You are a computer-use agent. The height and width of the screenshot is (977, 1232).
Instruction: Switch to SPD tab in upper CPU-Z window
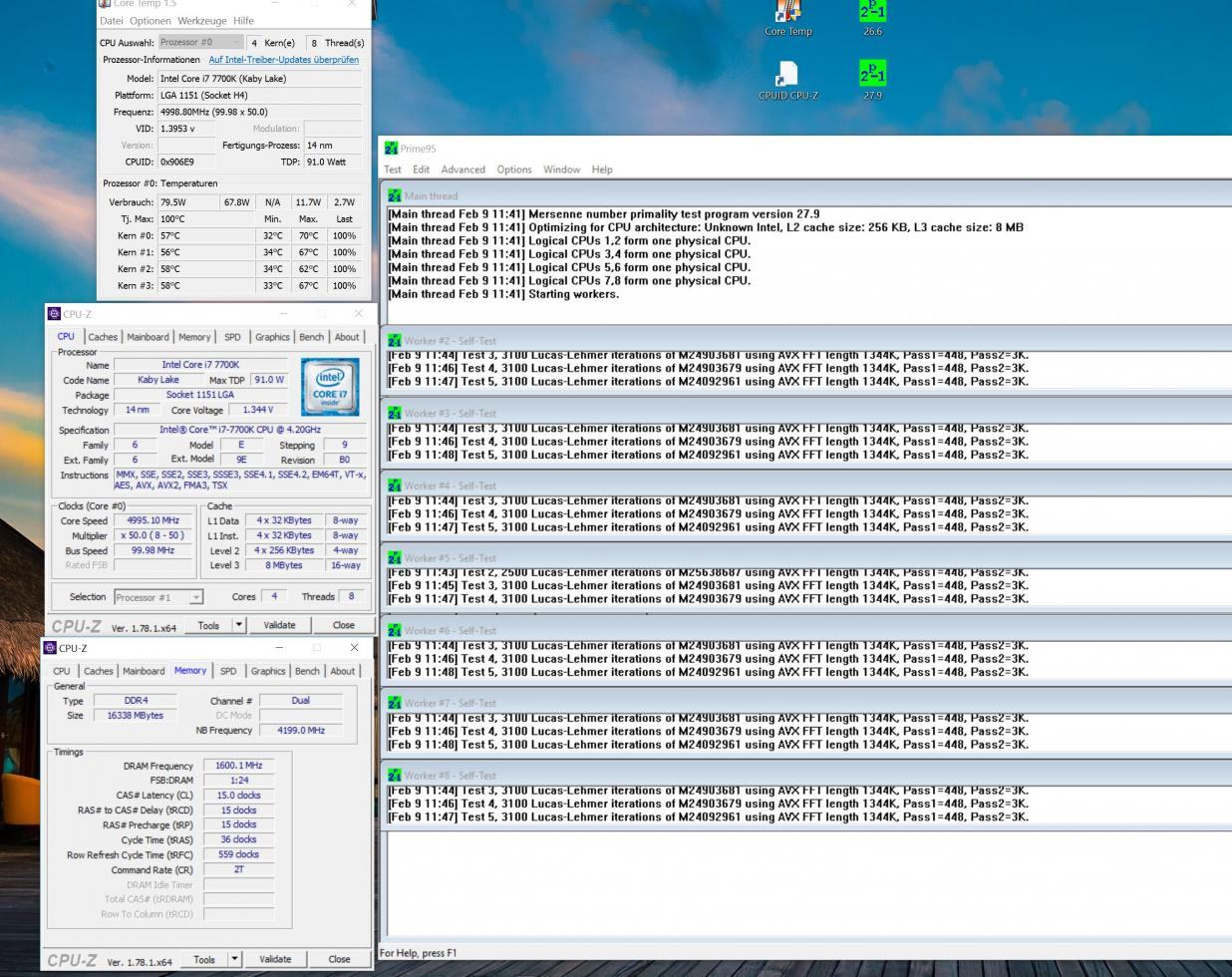tap(232, 337)
